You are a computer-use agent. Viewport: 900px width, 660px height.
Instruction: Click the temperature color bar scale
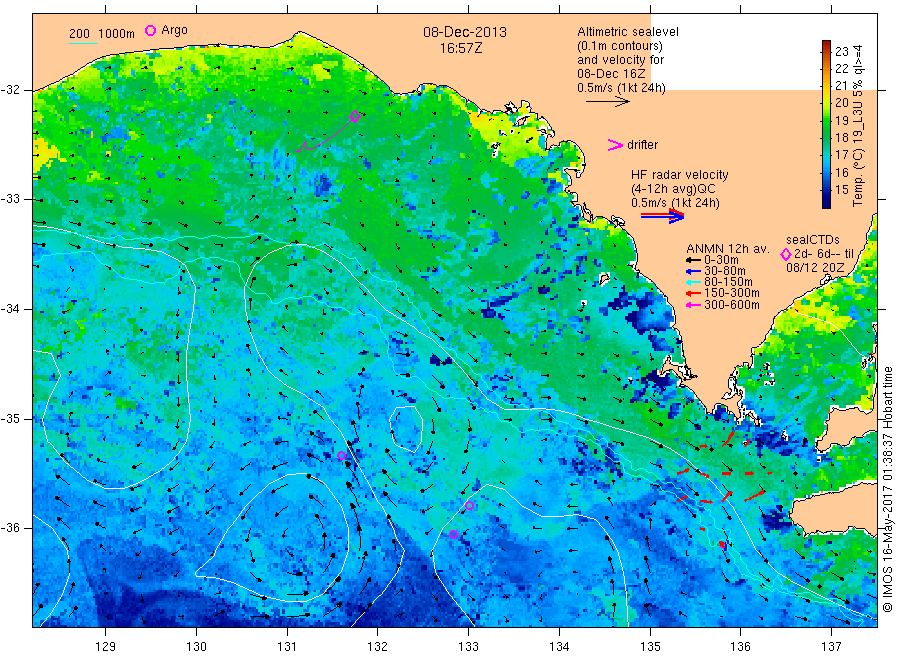tap(826, 124)
